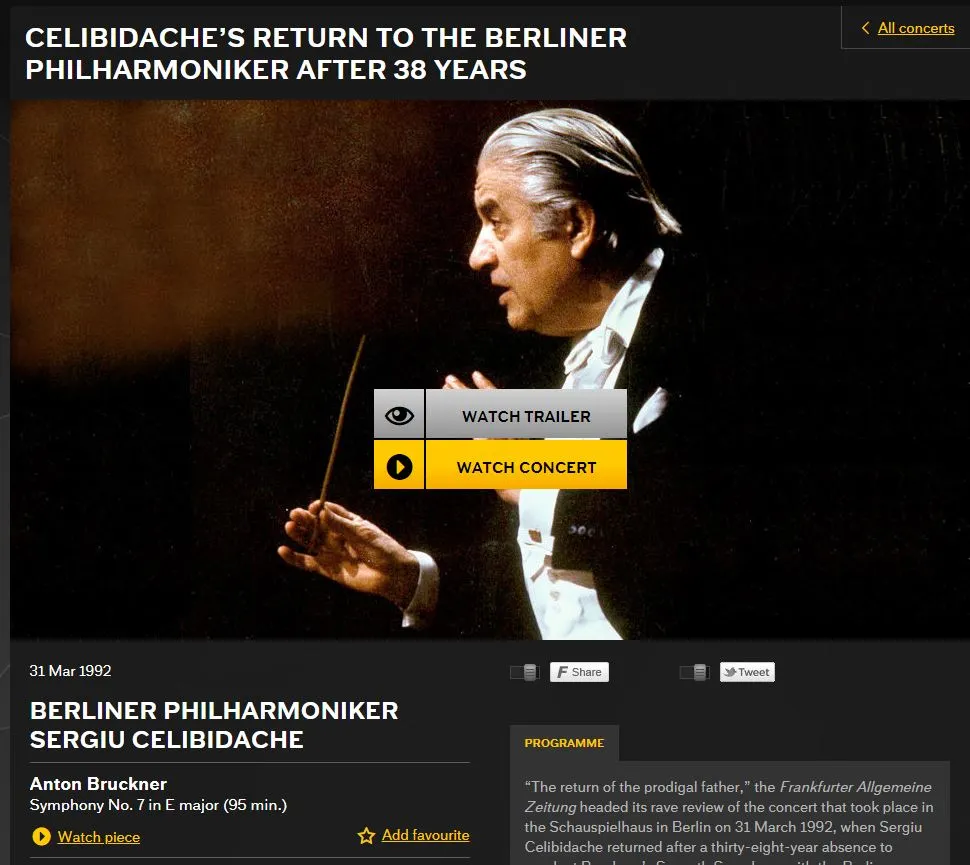
Task: Click the star icon for Add favourite
Action: click(x=366, y=836)
